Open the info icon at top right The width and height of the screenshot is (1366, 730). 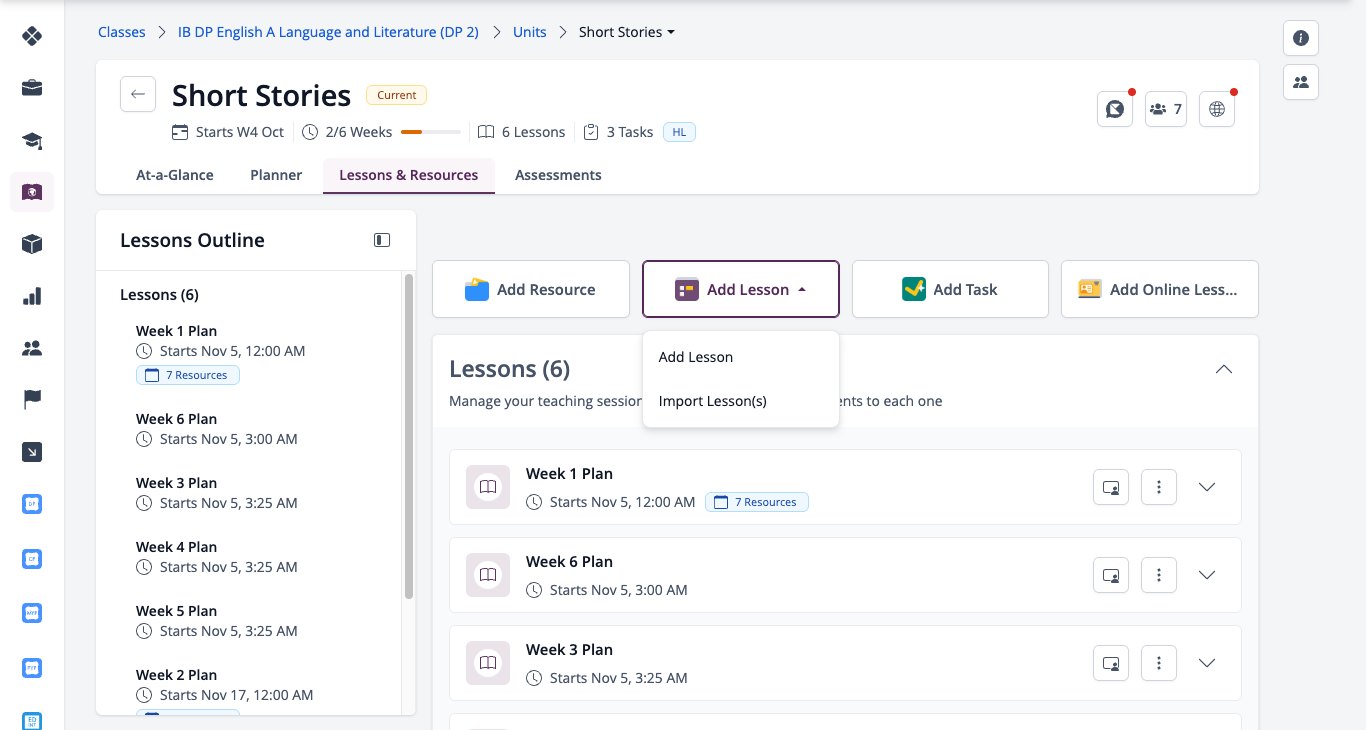(x=1301, y=38)
